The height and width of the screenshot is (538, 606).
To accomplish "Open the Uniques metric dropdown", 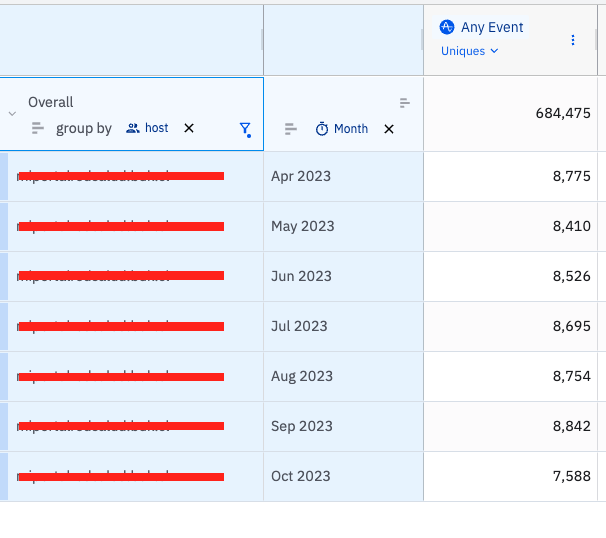I will tap(470, 51).
